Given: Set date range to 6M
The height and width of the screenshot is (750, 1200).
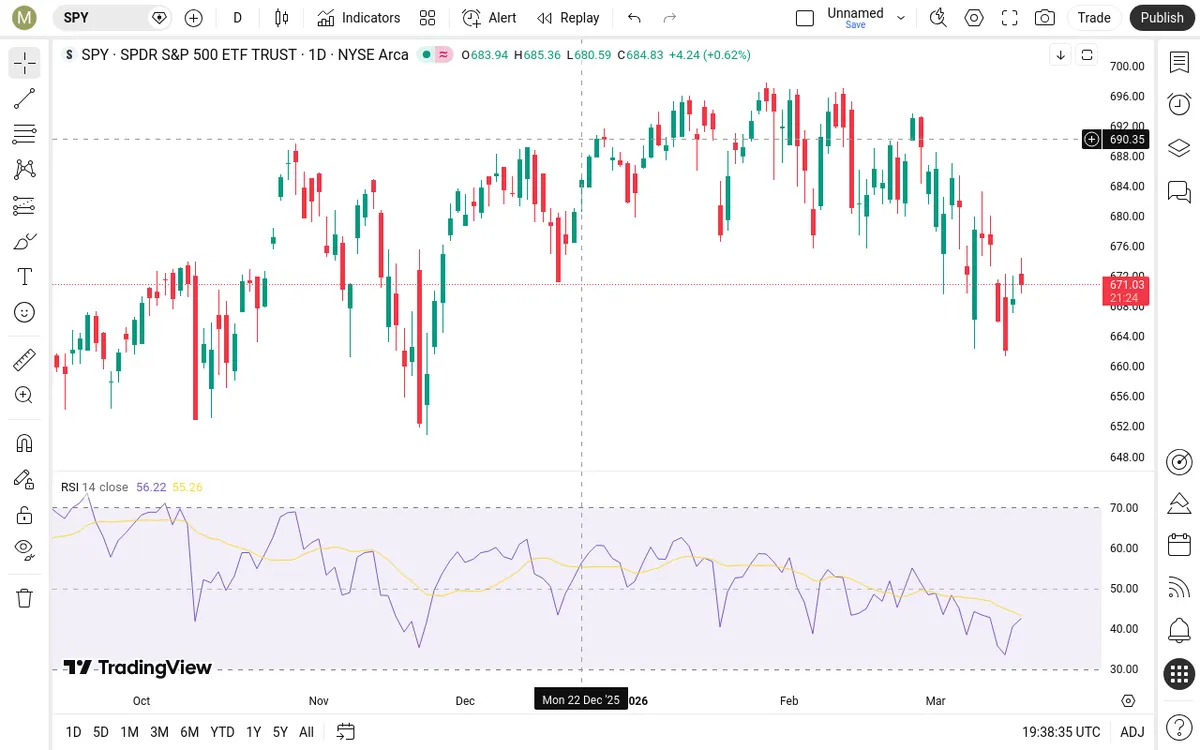Looking at the screenshot, I should tap(189, 732).
